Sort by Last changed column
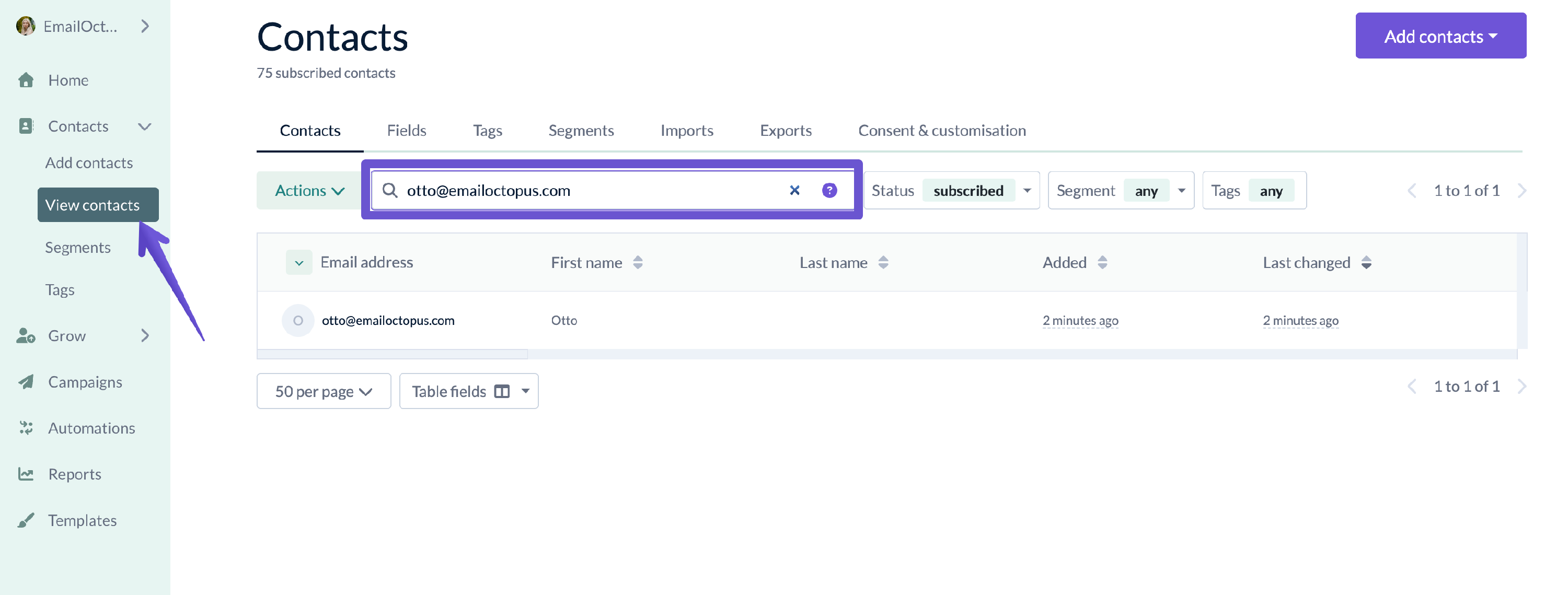The height and width of the screenshot is (595, 1568). coord(1366,263)
